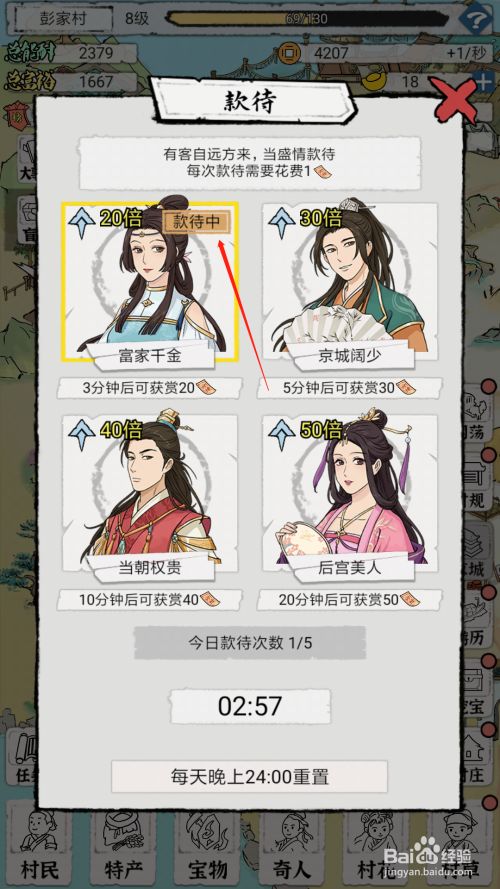Select the 富家千金 guest portrait
The height and width of the screenshot is (889, 500).
pos(150,282)
